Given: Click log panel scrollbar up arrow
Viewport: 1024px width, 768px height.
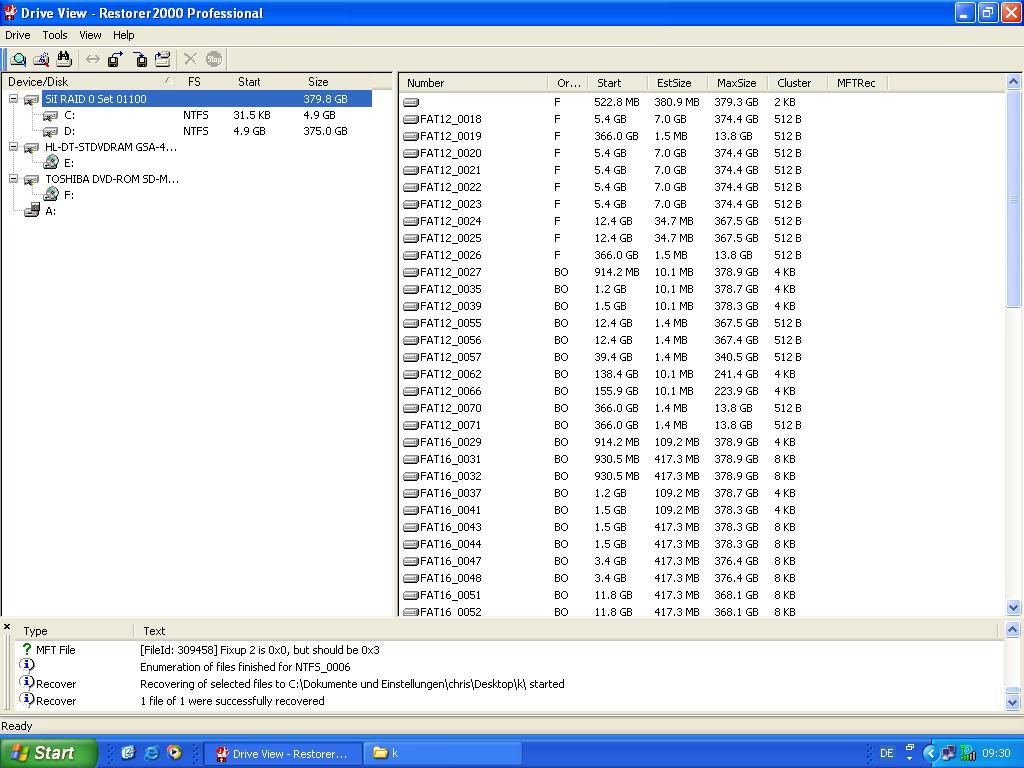Looking at the screenshot, I should [1012, 630].
